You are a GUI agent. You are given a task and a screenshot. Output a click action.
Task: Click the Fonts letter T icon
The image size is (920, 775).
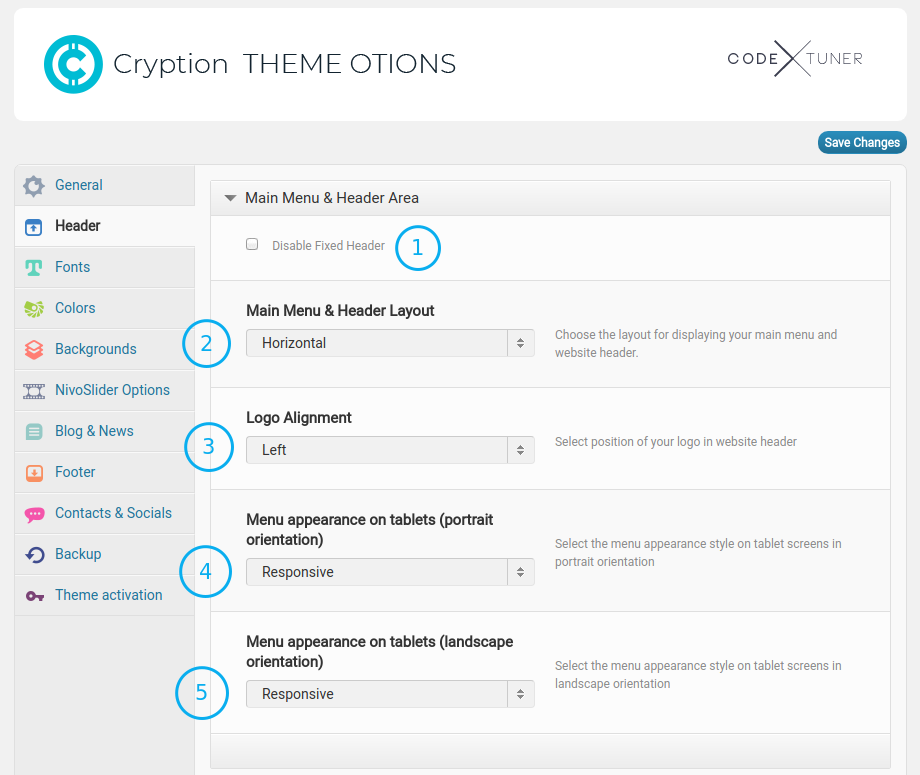[x=34, y=267]
